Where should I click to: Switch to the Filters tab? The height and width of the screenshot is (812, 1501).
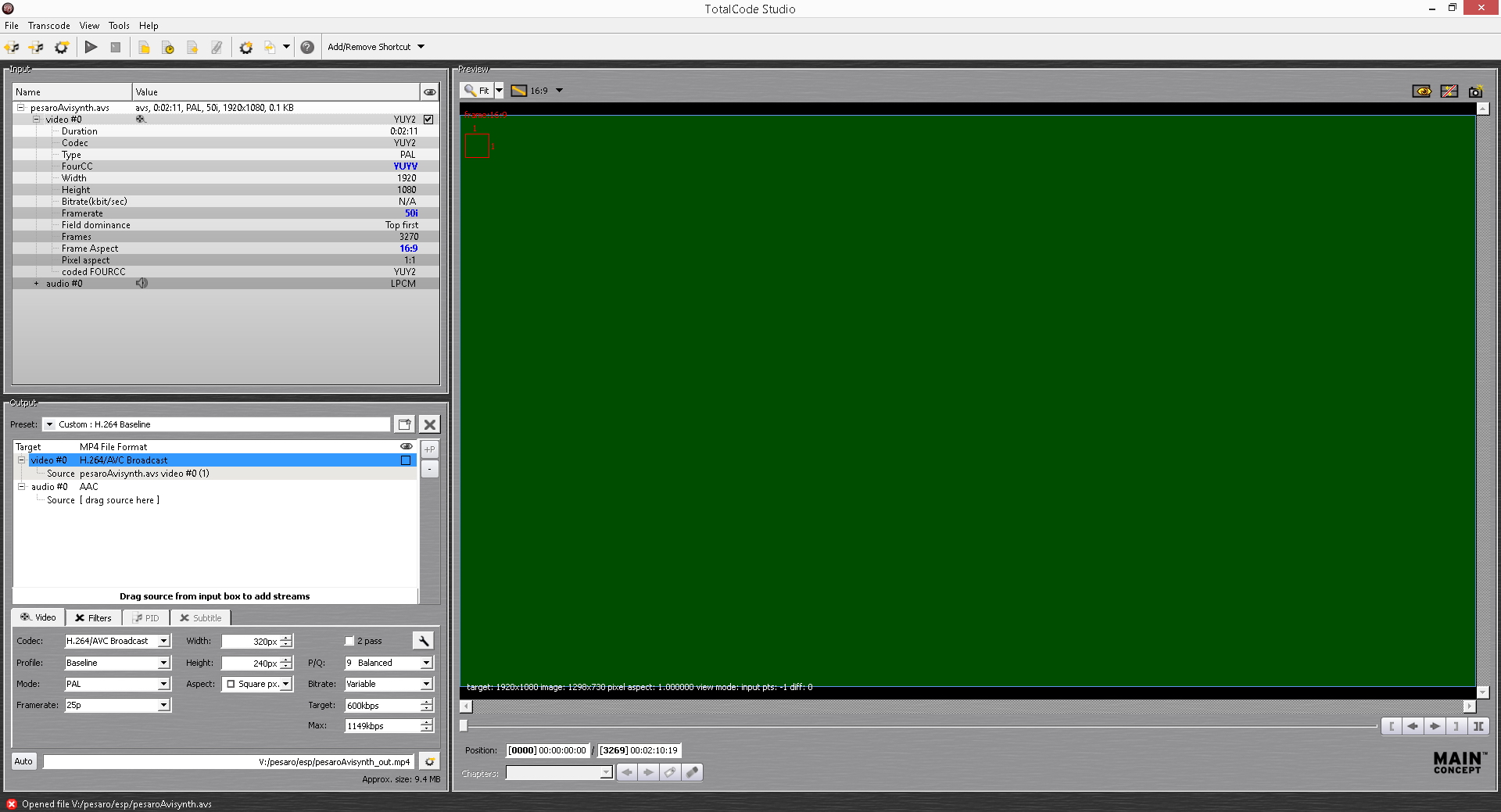93,618
